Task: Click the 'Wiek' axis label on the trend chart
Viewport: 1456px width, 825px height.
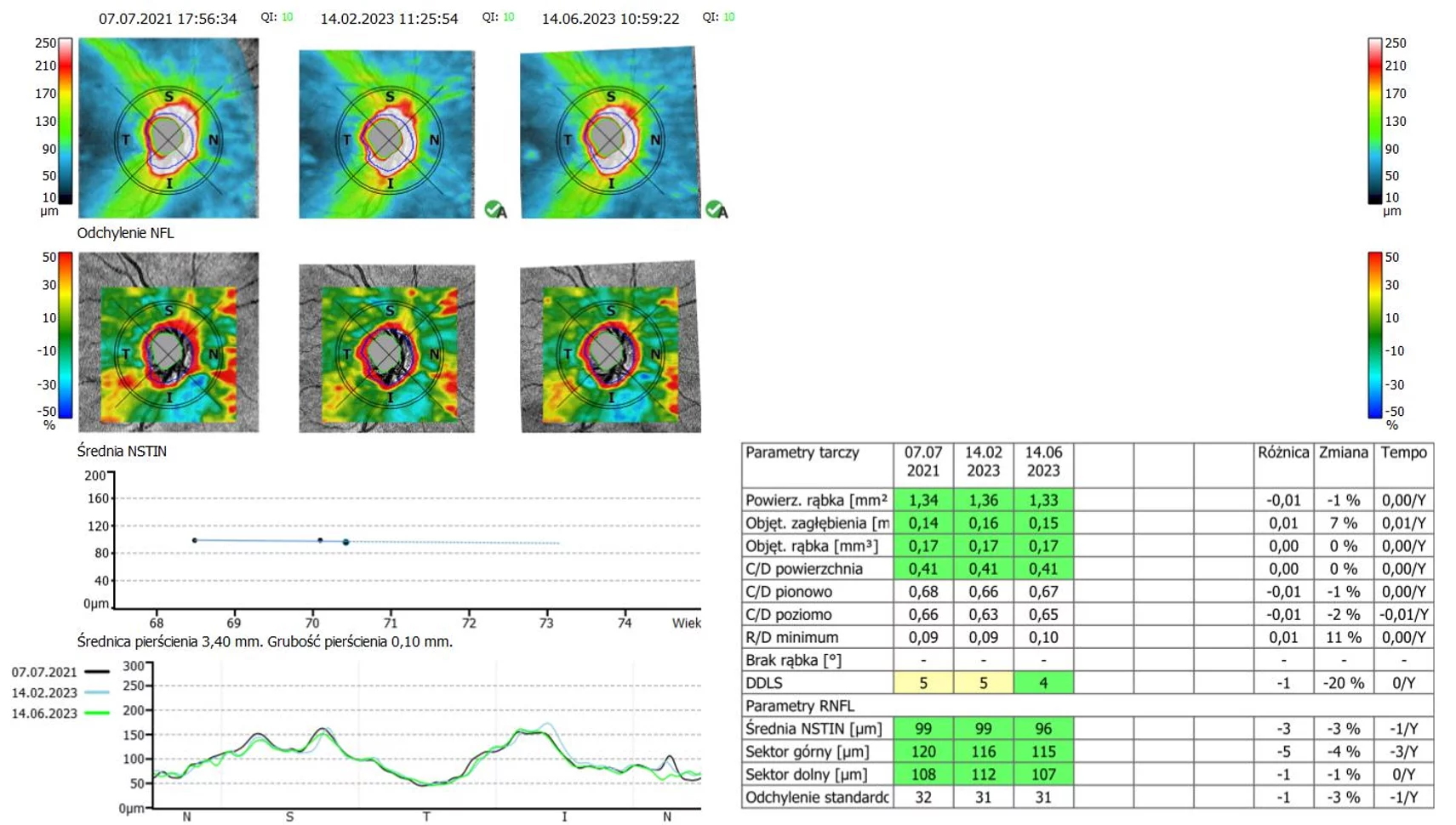Action: (686, 623)
